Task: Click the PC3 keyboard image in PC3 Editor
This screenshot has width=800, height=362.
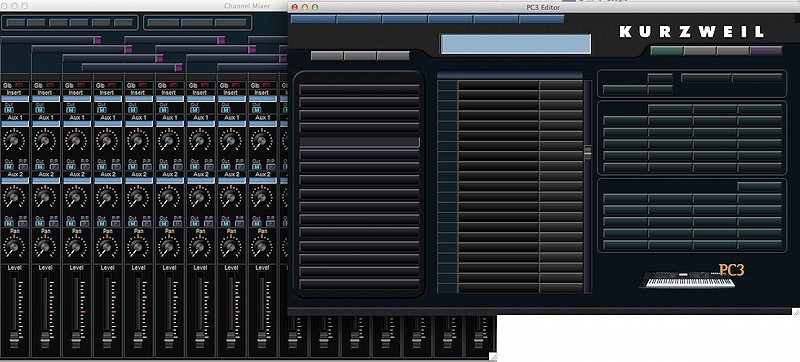Action: click(687, 279)
